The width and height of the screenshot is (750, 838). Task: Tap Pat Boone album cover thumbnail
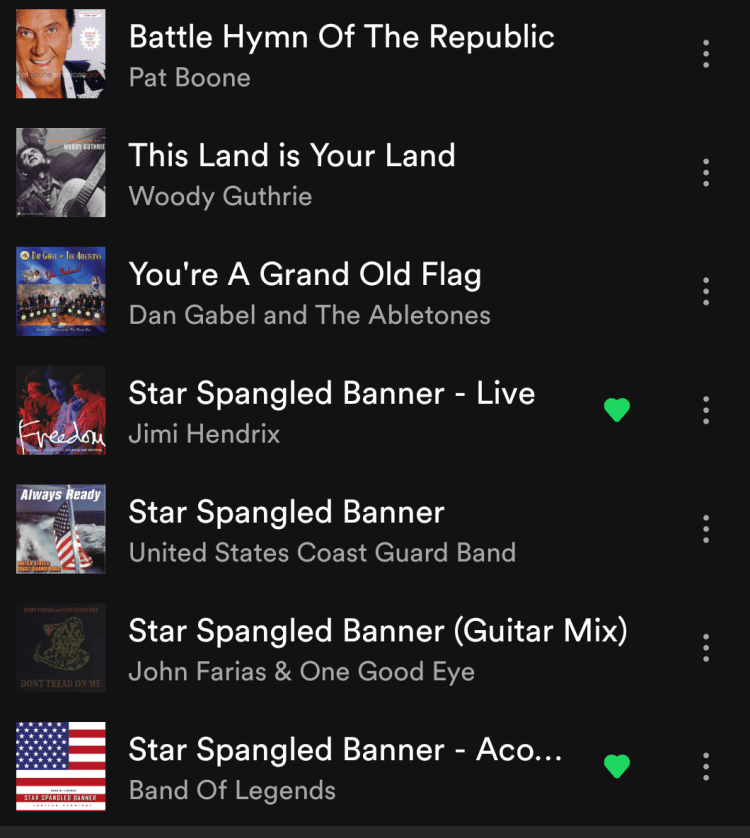60,53
